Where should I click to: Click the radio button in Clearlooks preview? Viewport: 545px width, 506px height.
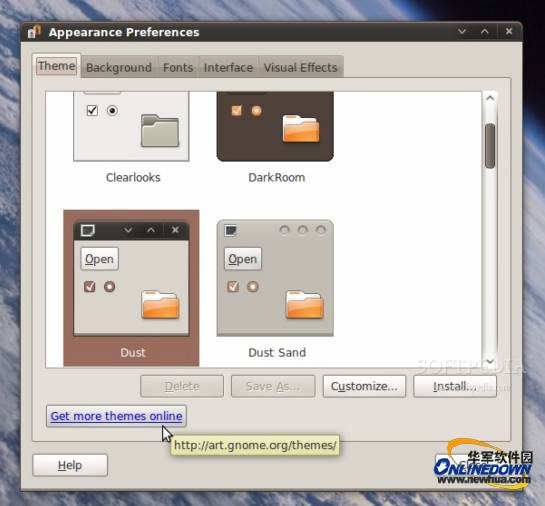point(112,111)
